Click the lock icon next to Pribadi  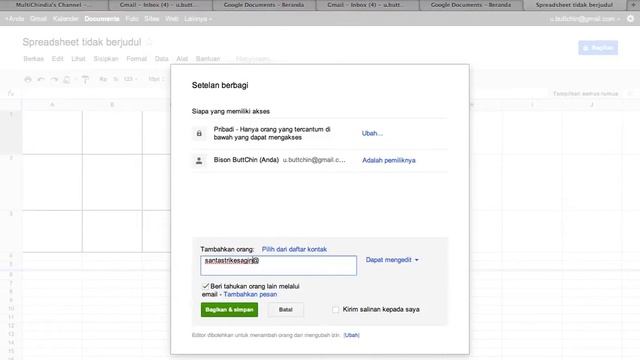pos(199,133)
